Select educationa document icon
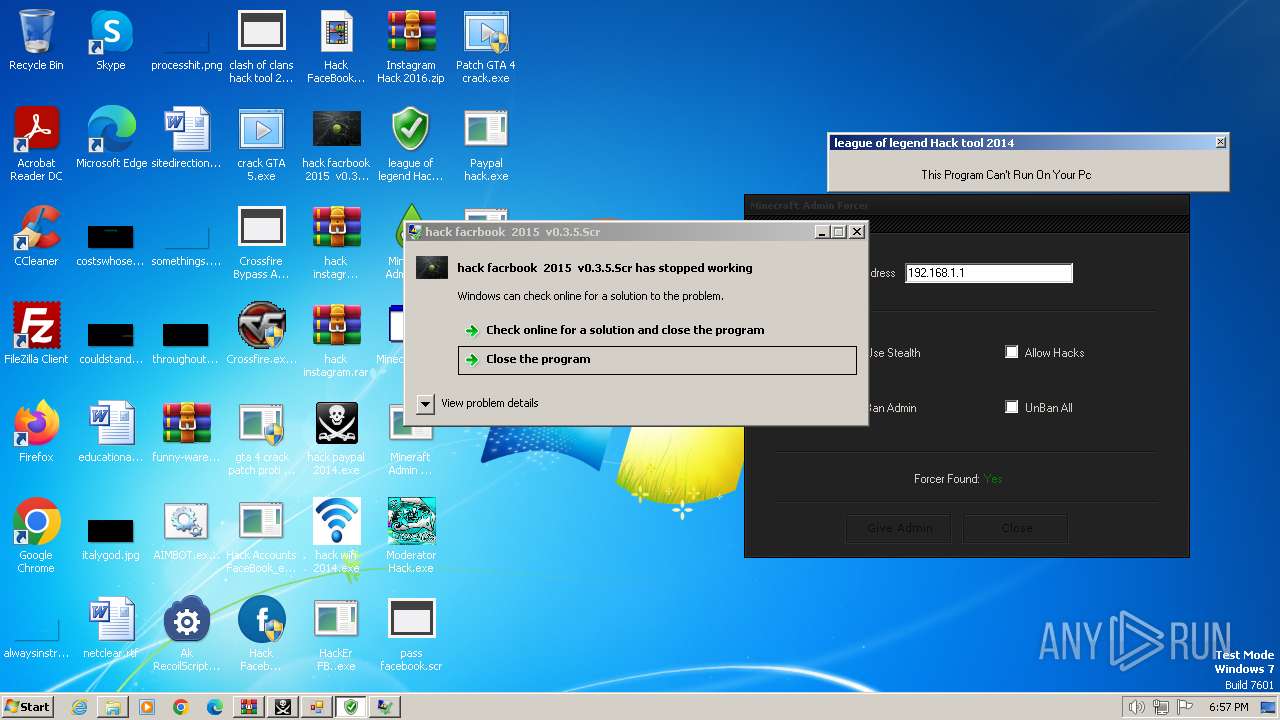The width and height of the screenshot is (1280, 720). coord(111,432)
